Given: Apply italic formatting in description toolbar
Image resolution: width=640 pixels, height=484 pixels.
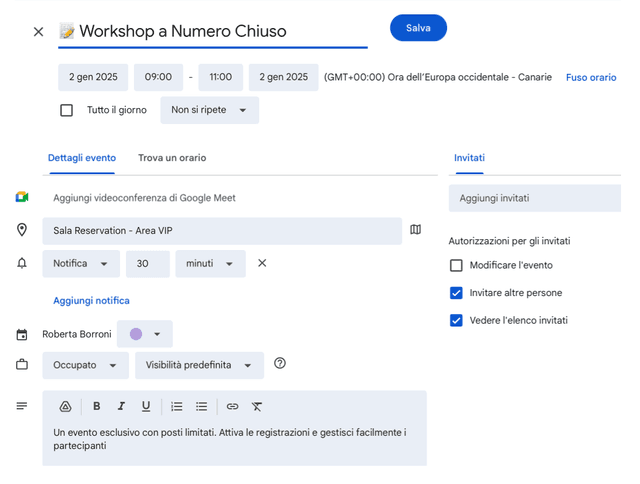Looking at the screenshot, I should 121,406.
